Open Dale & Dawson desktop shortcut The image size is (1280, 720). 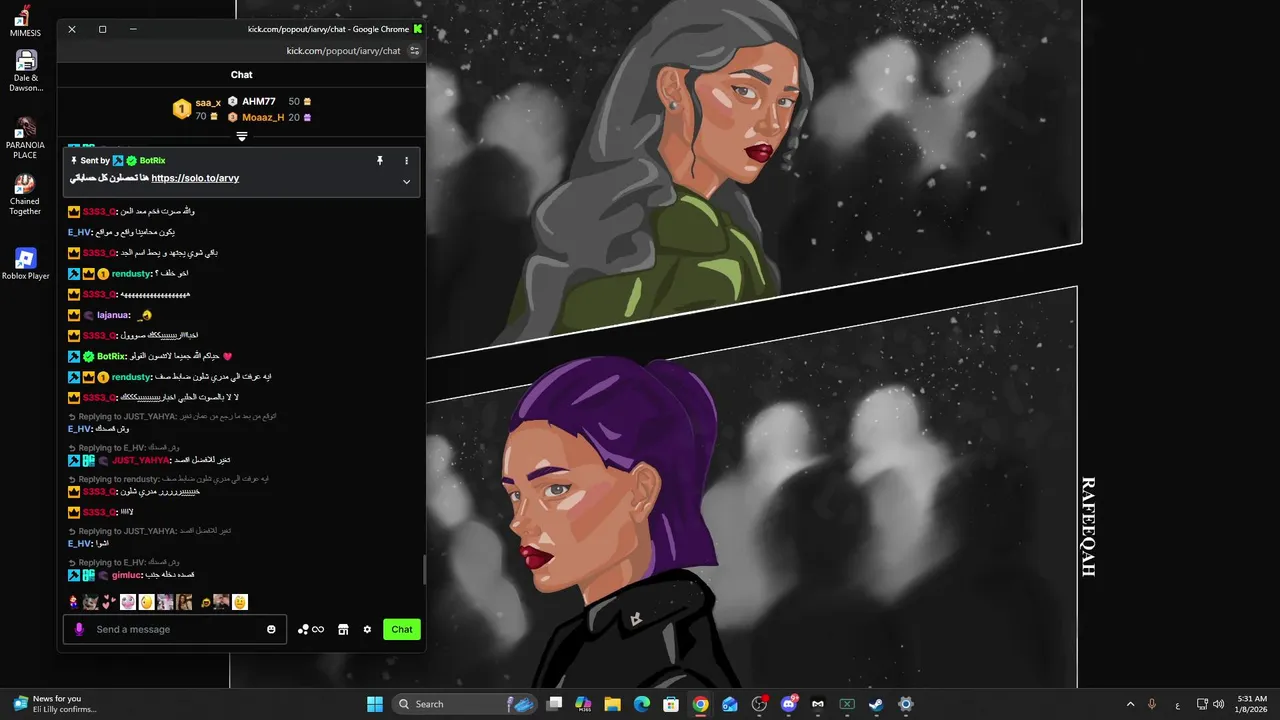(26, 70)
